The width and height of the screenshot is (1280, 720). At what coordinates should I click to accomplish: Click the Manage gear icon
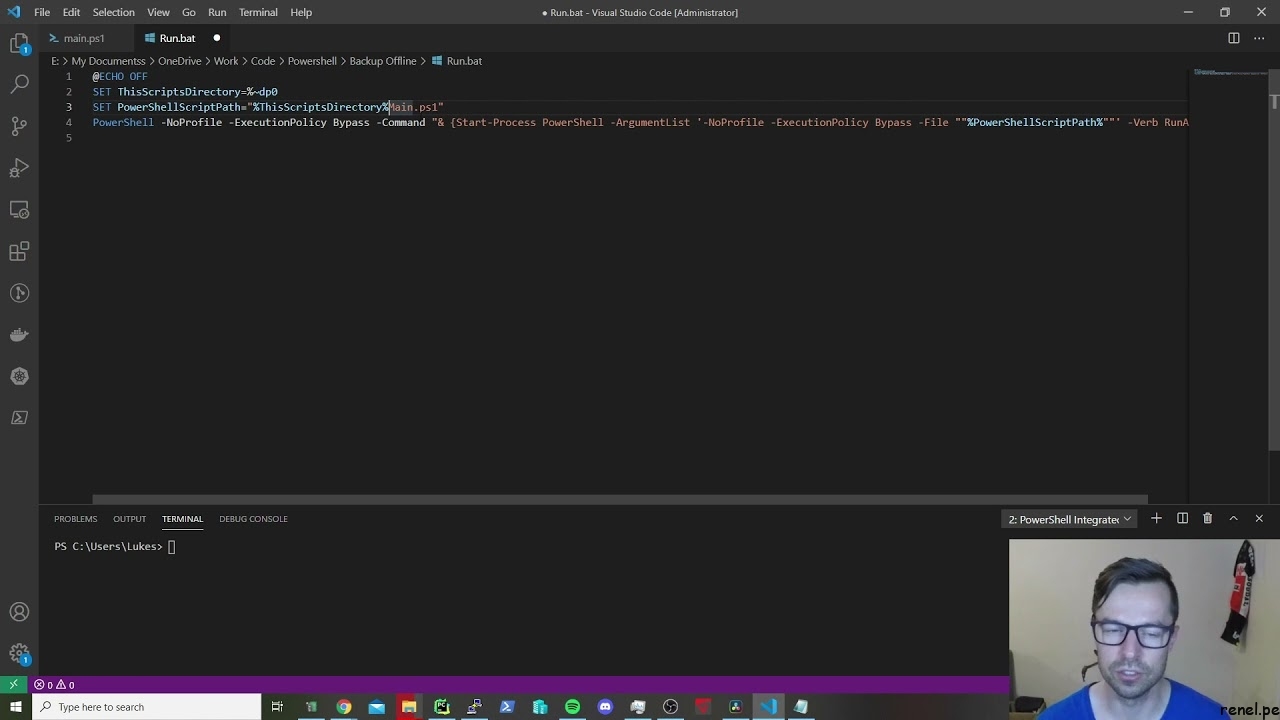pyautogui.click(x=19, y=654)
